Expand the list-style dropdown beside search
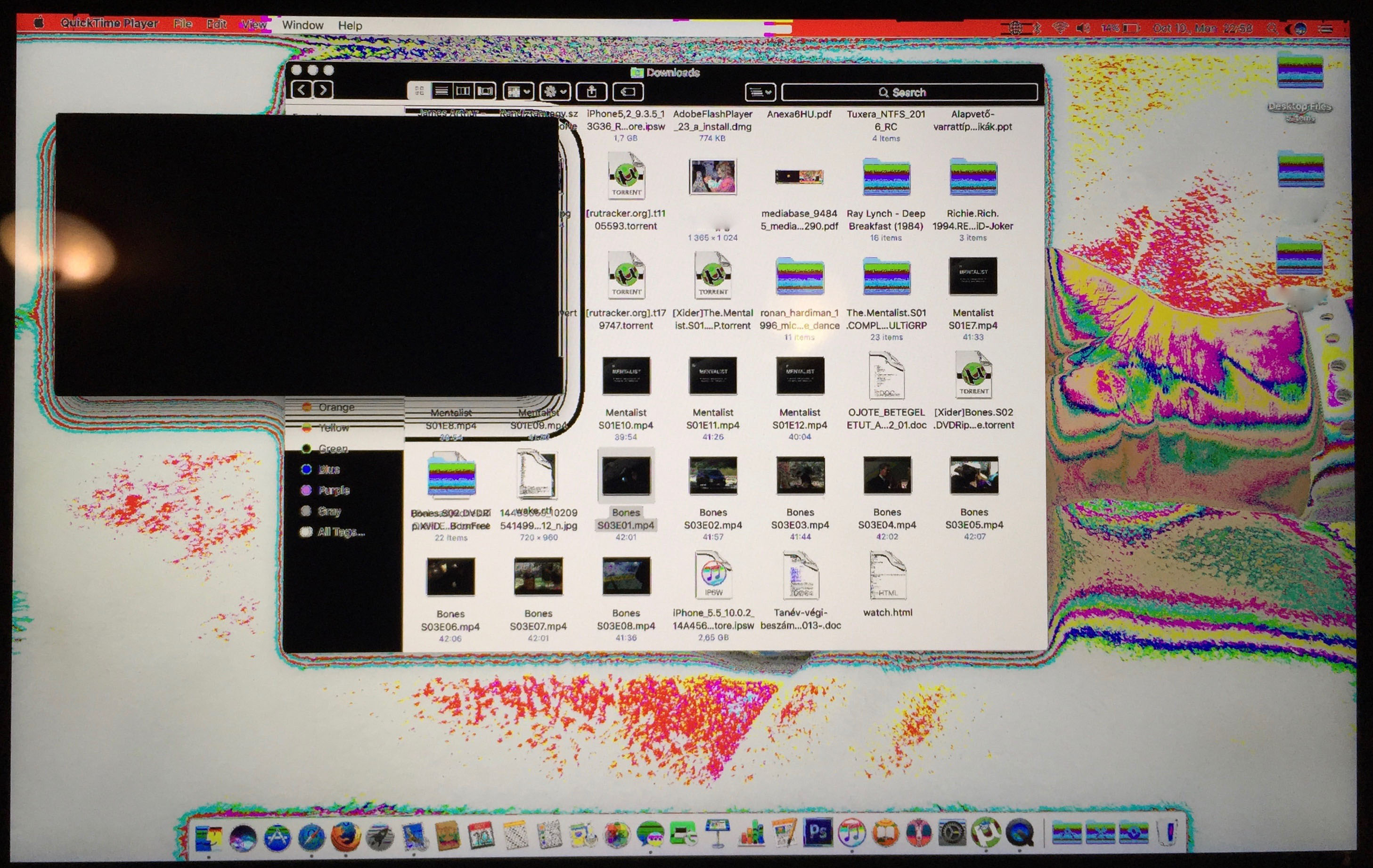 tap(760, 92)
